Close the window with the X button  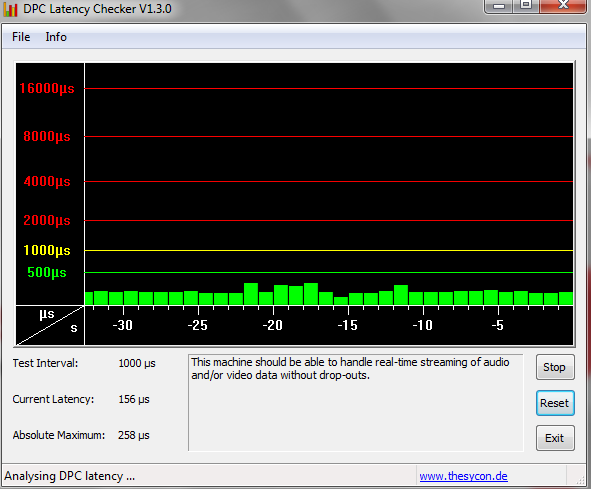[x=563, y=6]
